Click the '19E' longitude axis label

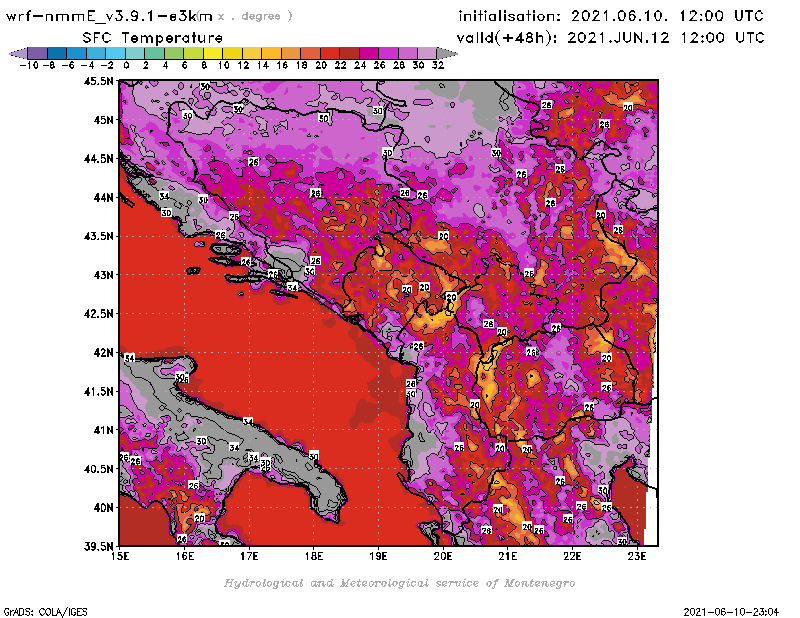(378, 556)
